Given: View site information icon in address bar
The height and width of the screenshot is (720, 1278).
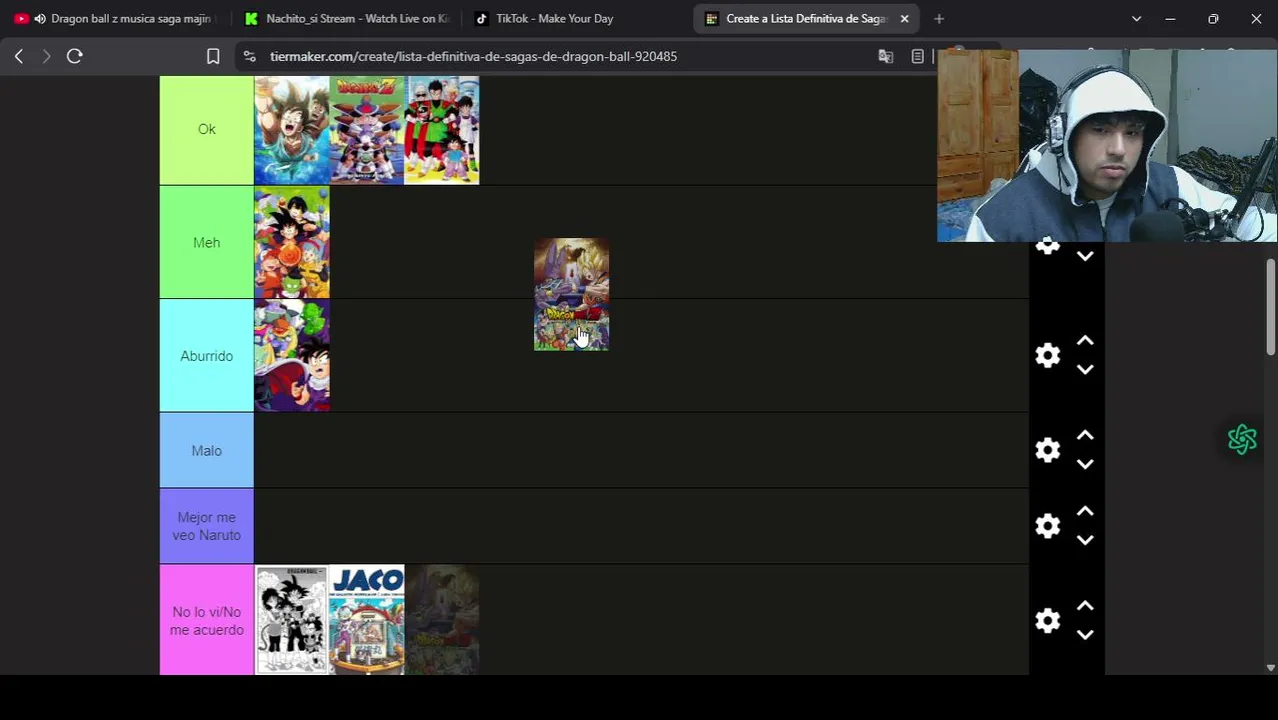Looking at the screenshot, I should point(250,57).
